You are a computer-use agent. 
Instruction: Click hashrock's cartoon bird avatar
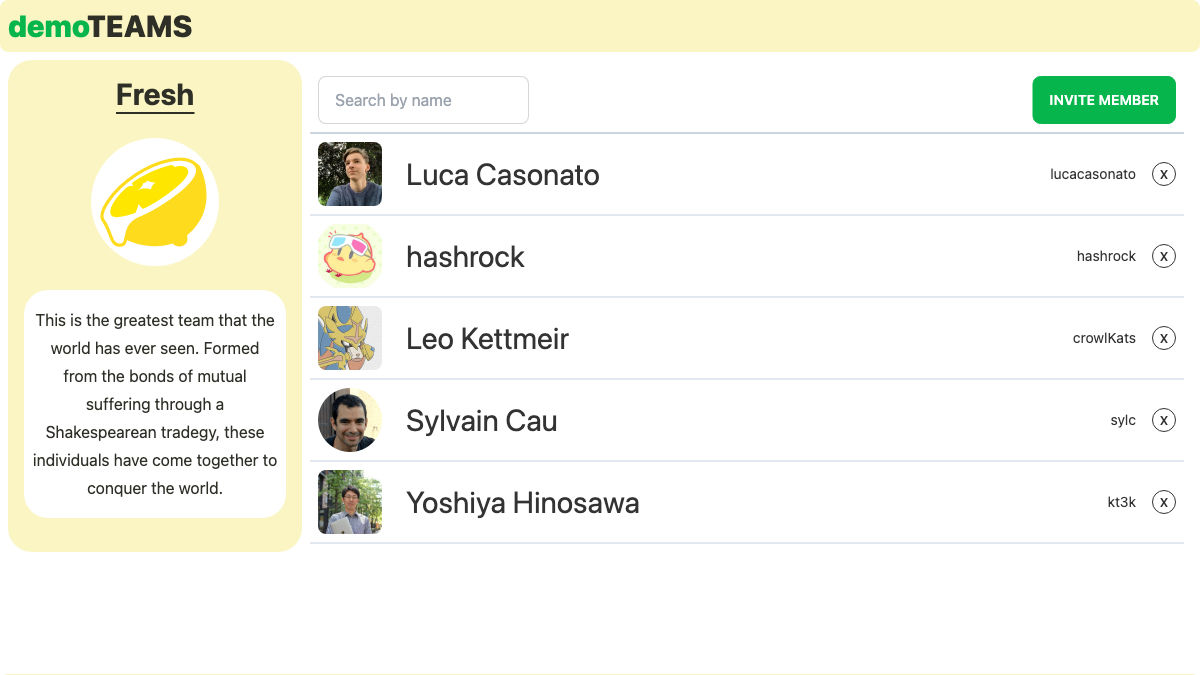[x=350, y=256]
